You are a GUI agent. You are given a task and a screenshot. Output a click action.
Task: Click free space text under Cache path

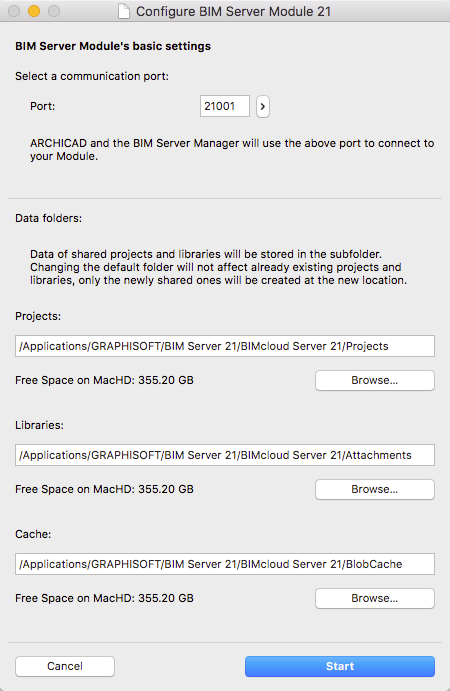[104, 598]
